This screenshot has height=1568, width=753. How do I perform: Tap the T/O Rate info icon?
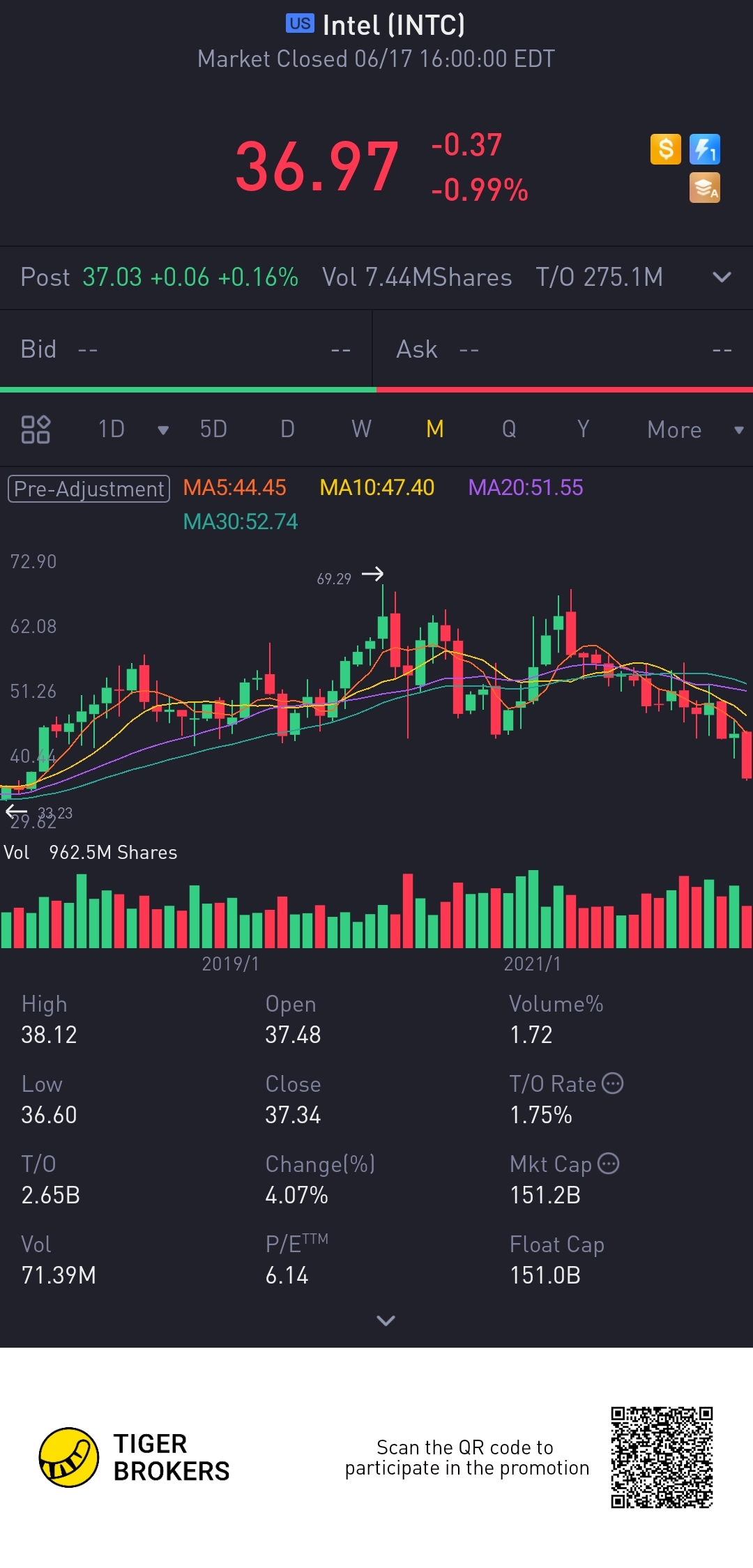[x=612, y=1083]
